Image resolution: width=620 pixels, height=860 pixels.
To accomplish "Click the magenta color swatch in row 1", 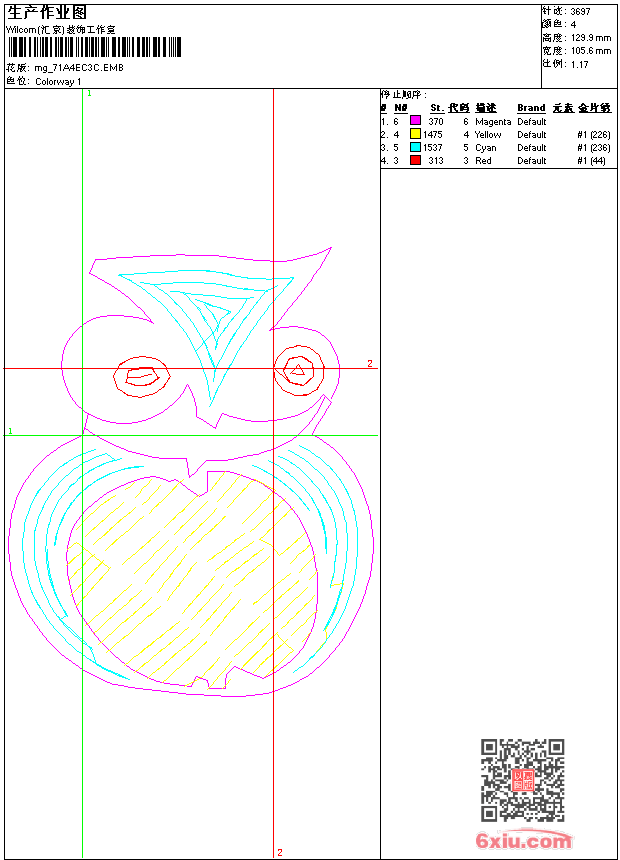I will pyautogui.click(x=415, y=120).
